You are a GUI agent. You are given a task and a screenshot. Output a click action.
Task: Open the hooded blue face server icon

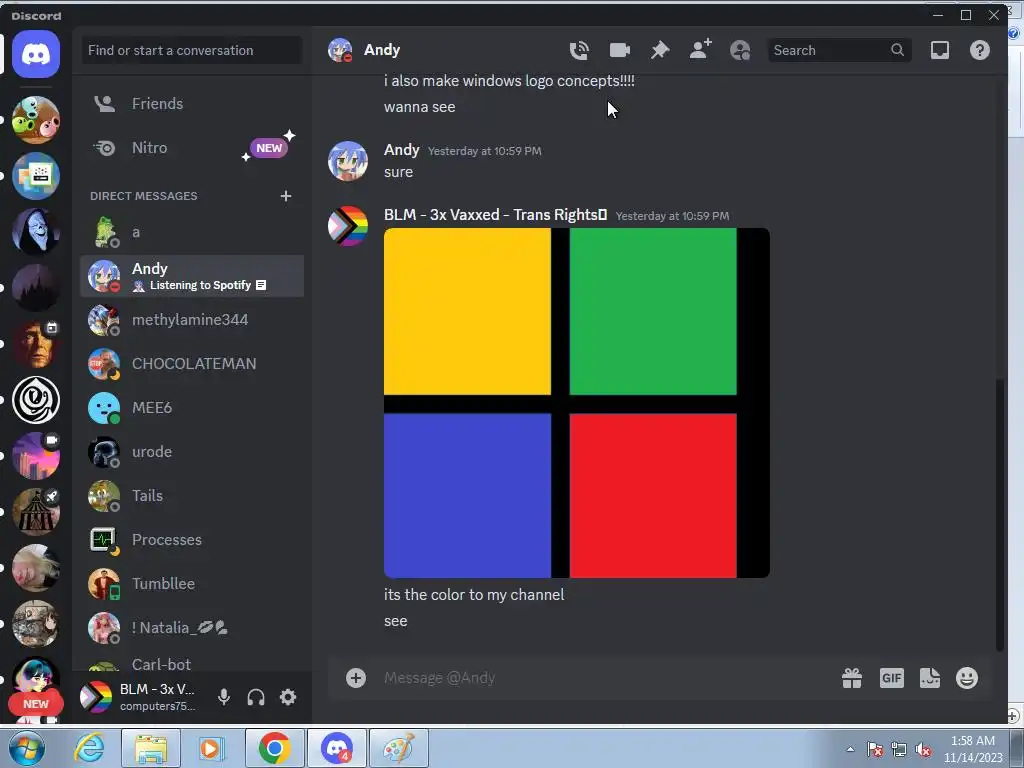(36, 232)
